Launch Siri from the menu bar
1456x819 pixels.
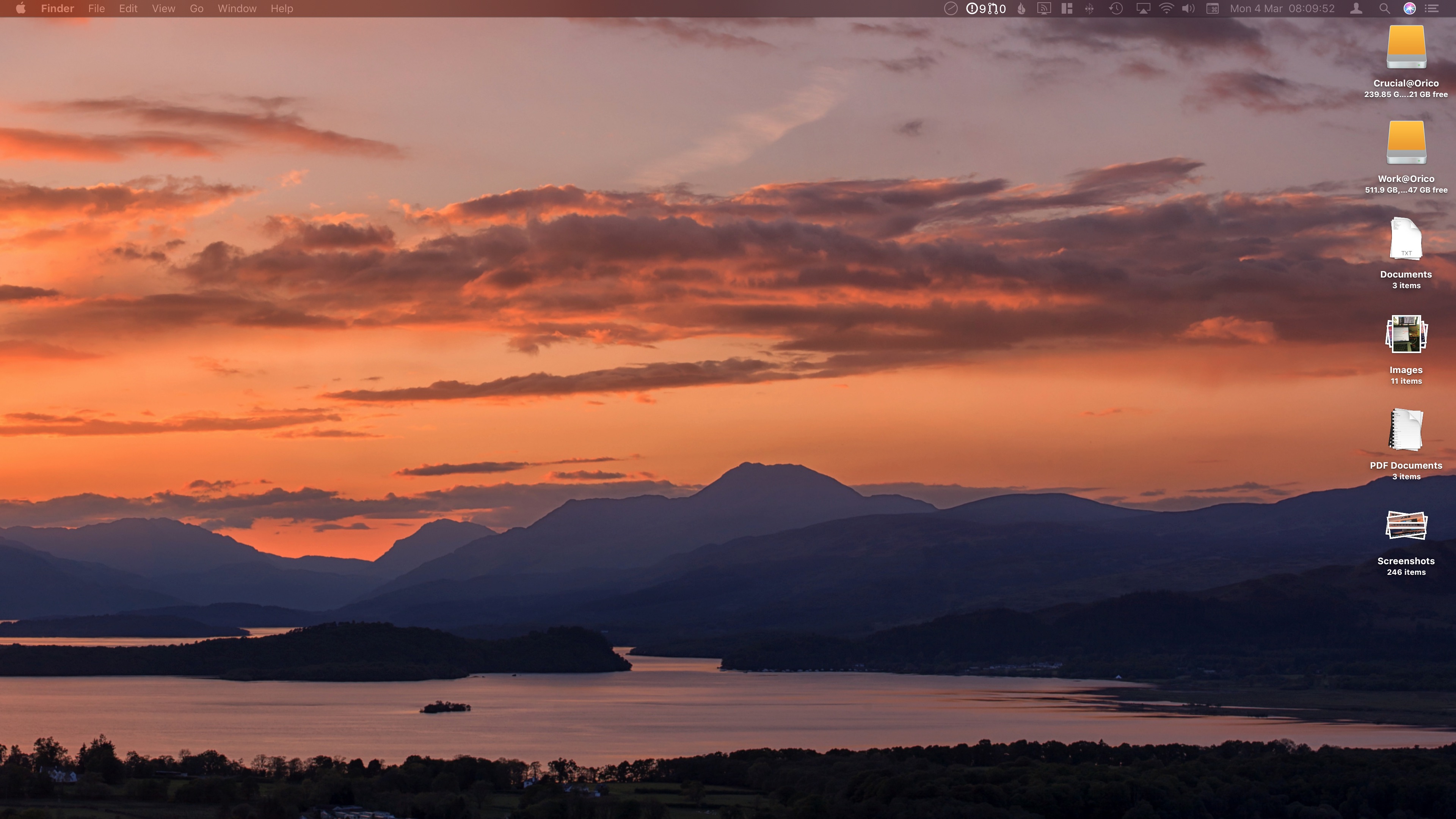tap(1410, 8)
